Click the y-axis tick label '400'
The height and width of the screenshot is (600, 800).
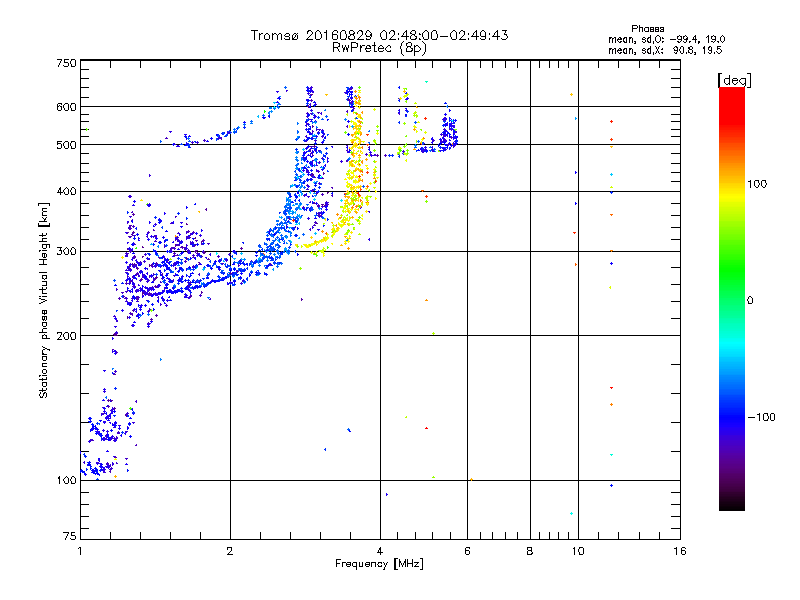click(x=67, y=192)
